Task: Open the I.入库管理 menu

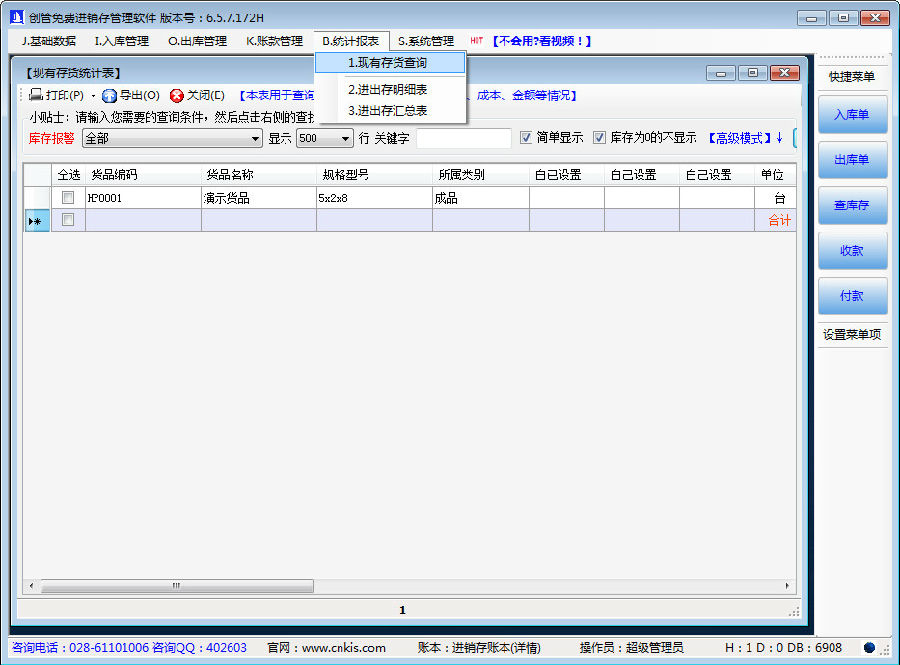Action: (122, 41)
